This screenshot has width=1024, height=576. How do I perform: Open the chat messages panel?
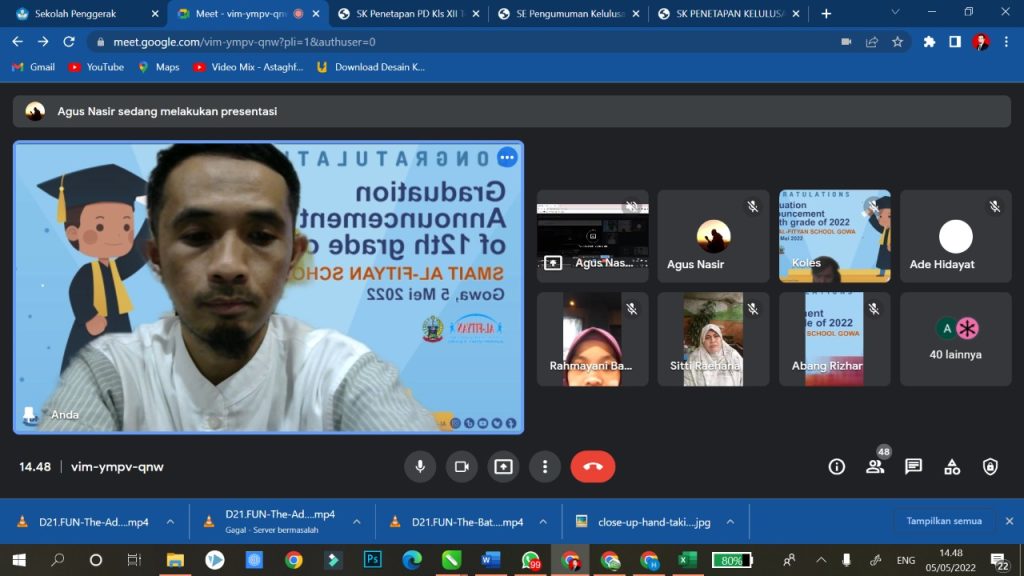913,467
